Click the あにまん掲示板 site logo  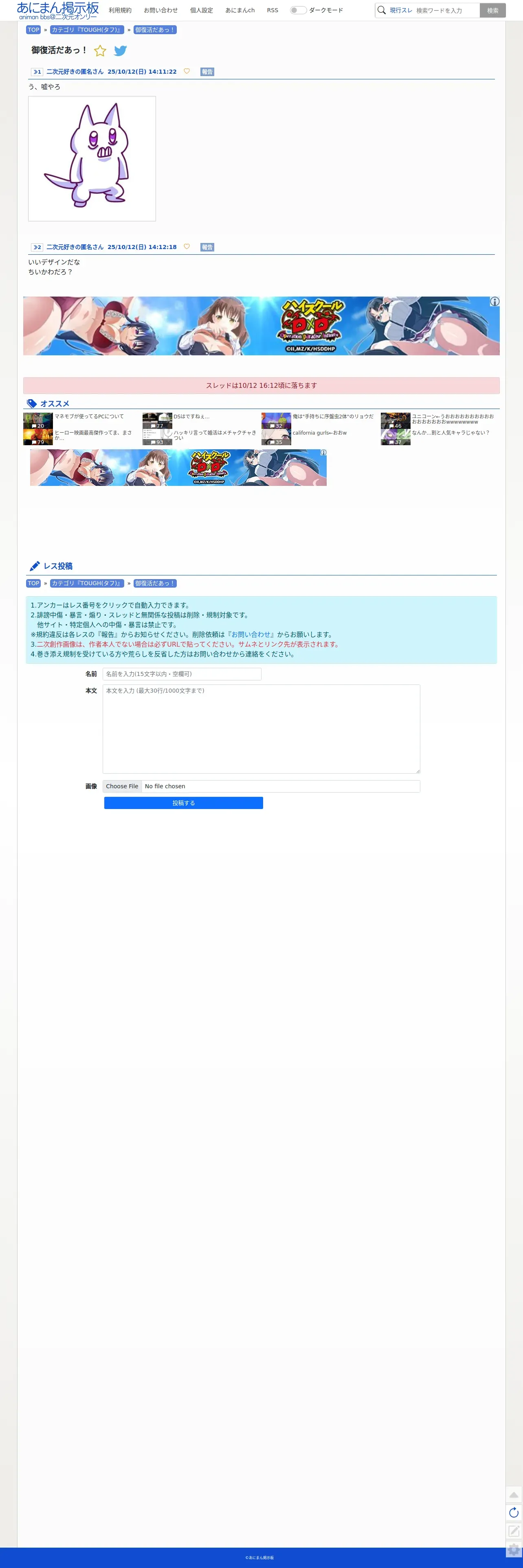(58, 10)
